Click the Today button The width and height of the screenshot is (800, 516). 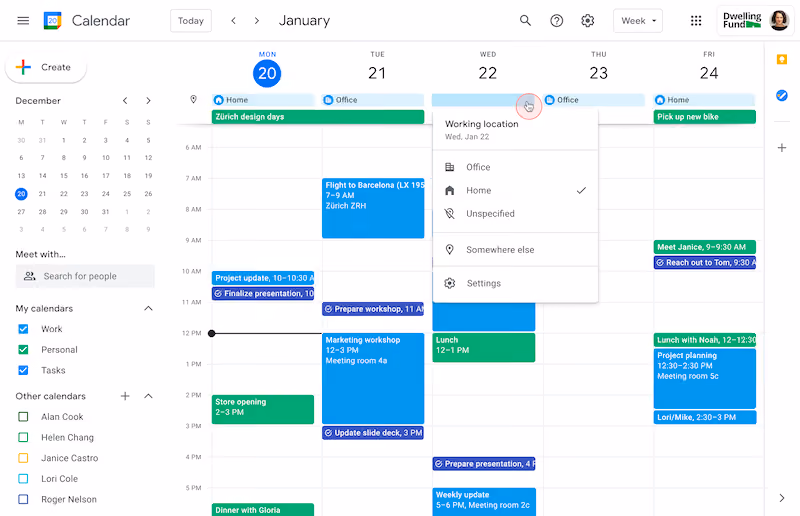click(x=191, y=20)
